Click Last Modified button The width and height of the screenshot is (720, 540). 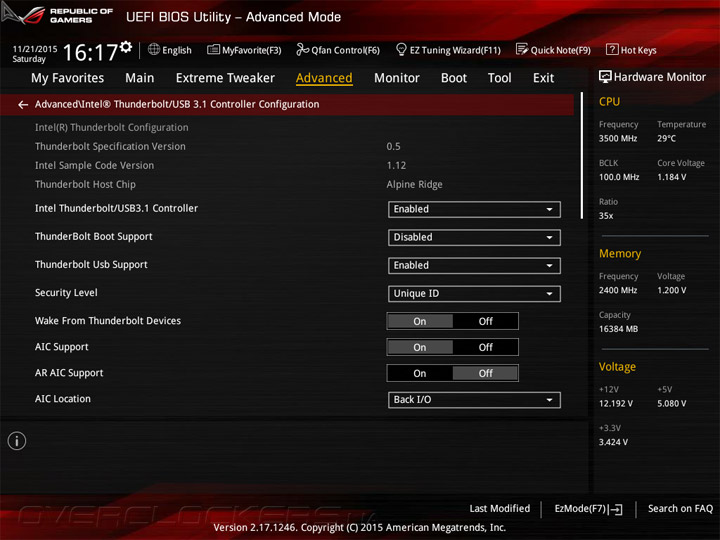(x=500, y=508)
